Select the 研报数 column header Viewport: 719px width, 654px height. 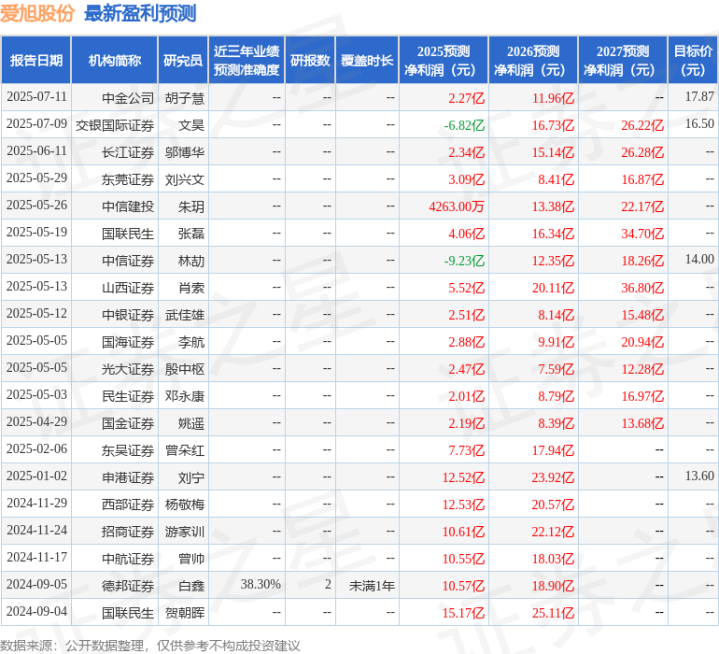310,60
